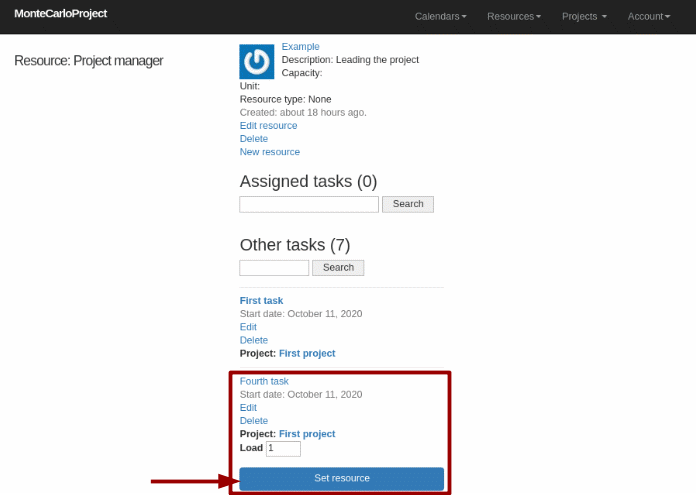This screenshot has height=495, width=696.
Task: Click Delete under First task
Action: (x=254, y=340)
